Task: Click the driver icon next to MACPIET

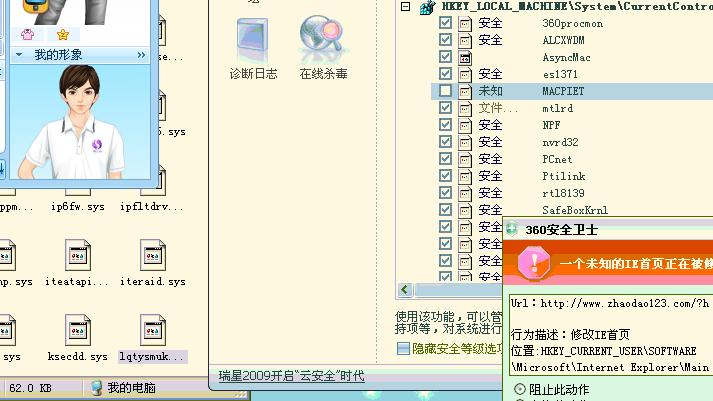Action: [x=465, y=91]
